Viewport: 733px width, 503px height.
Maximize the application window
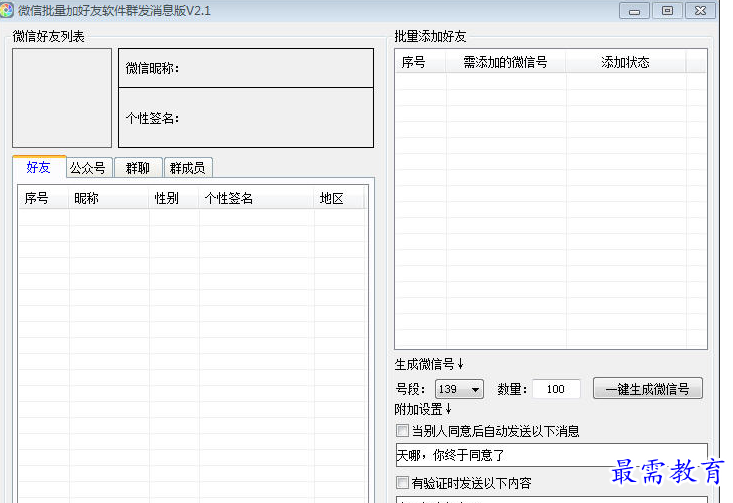(x=667, y=11)
